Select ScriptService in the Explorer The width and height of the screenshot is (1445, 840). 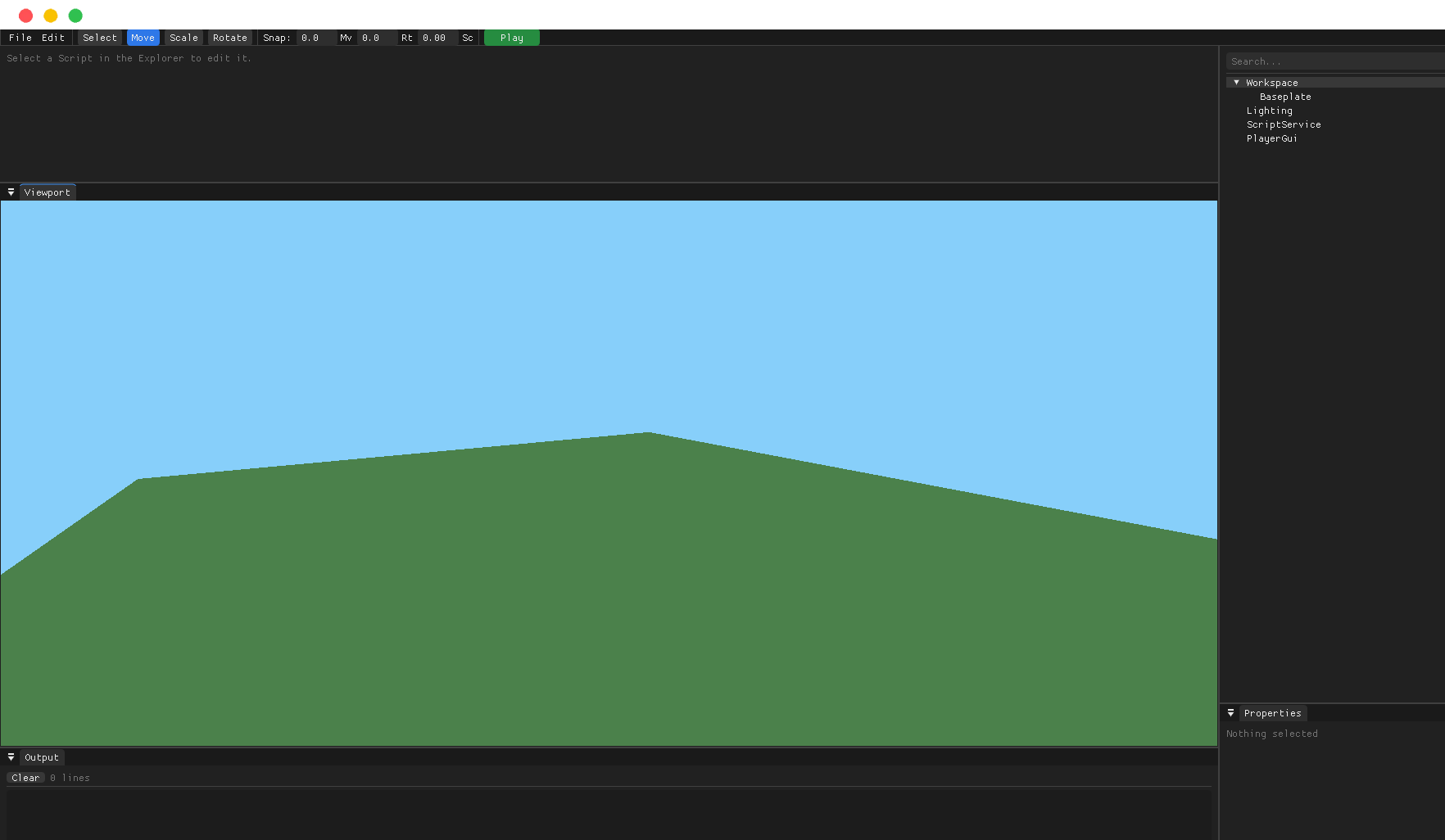tap(1283, 124)
